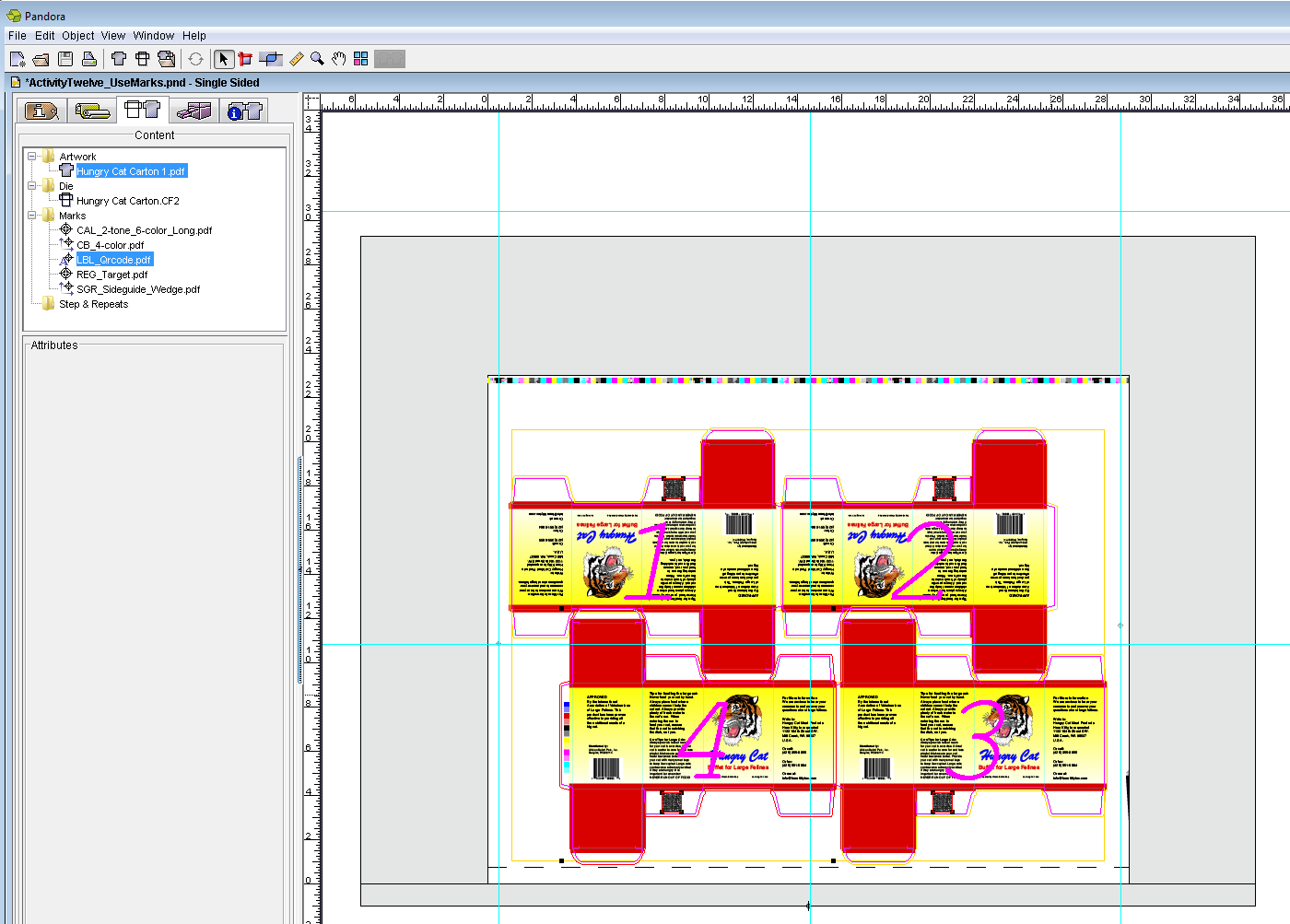Click the red-framed artwork toolbar icon
1290x924 pixels.
click(245, 59)
